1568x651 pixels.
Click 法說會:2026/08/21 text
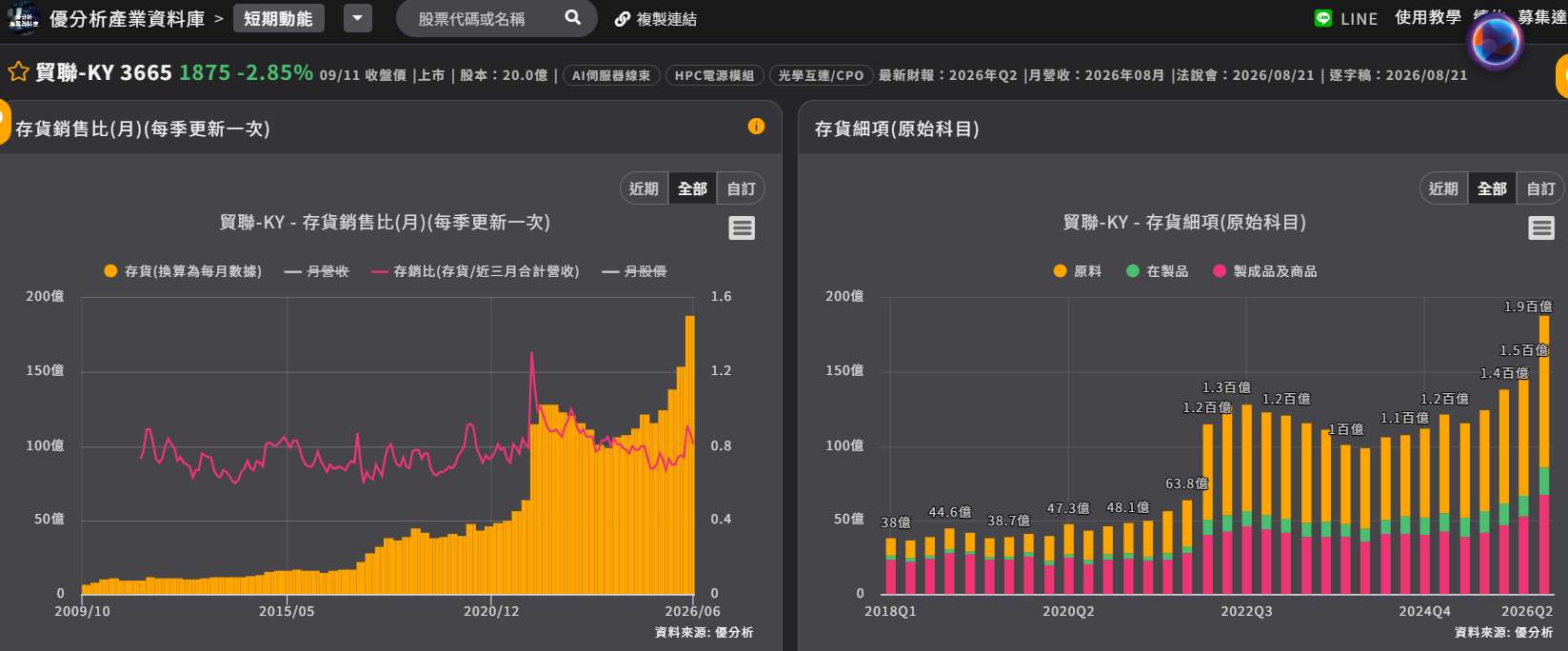coord(1246,75)
